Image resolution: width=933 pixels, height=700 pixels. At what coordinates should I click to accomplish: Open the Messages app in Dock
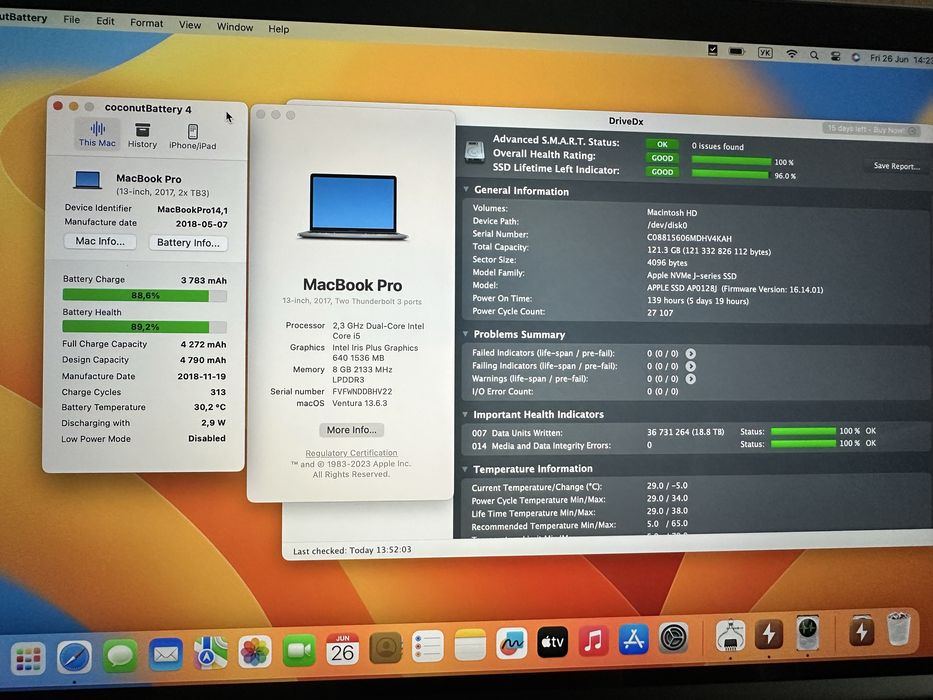tap(120, 656)
